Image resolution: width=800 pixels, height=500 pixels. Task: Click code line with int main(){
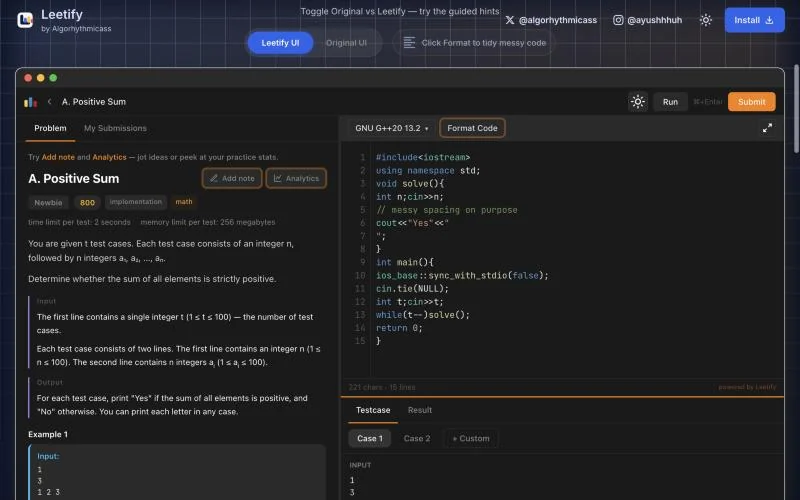(x=405, y=262)
